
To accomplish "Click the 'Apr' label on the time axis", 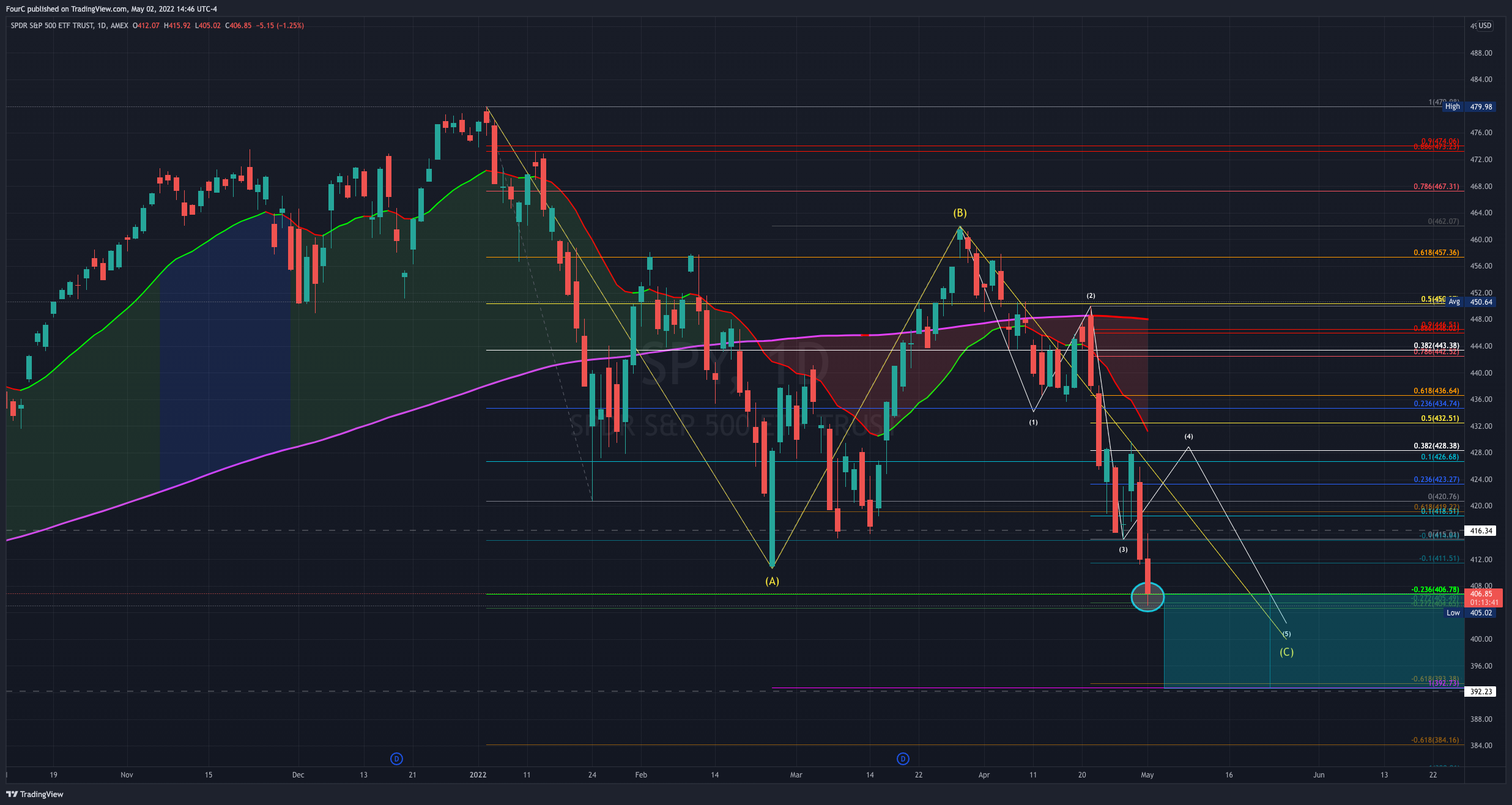I will point(984,775).
